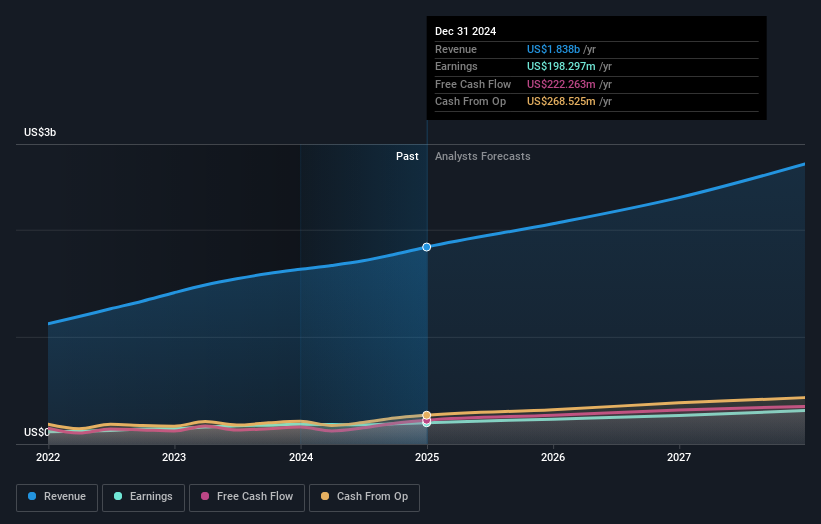
Task: Click the Revenue row label in tooltip
Action: pos(456,49)
